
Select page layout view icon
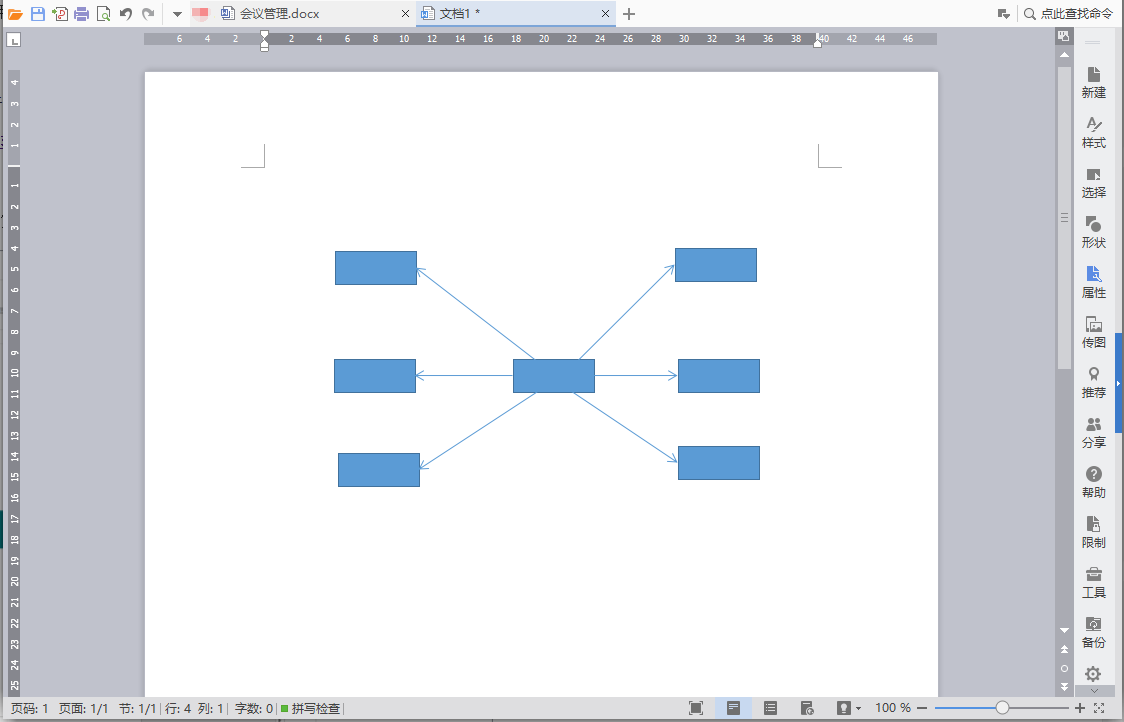click(x=733, y=708)
